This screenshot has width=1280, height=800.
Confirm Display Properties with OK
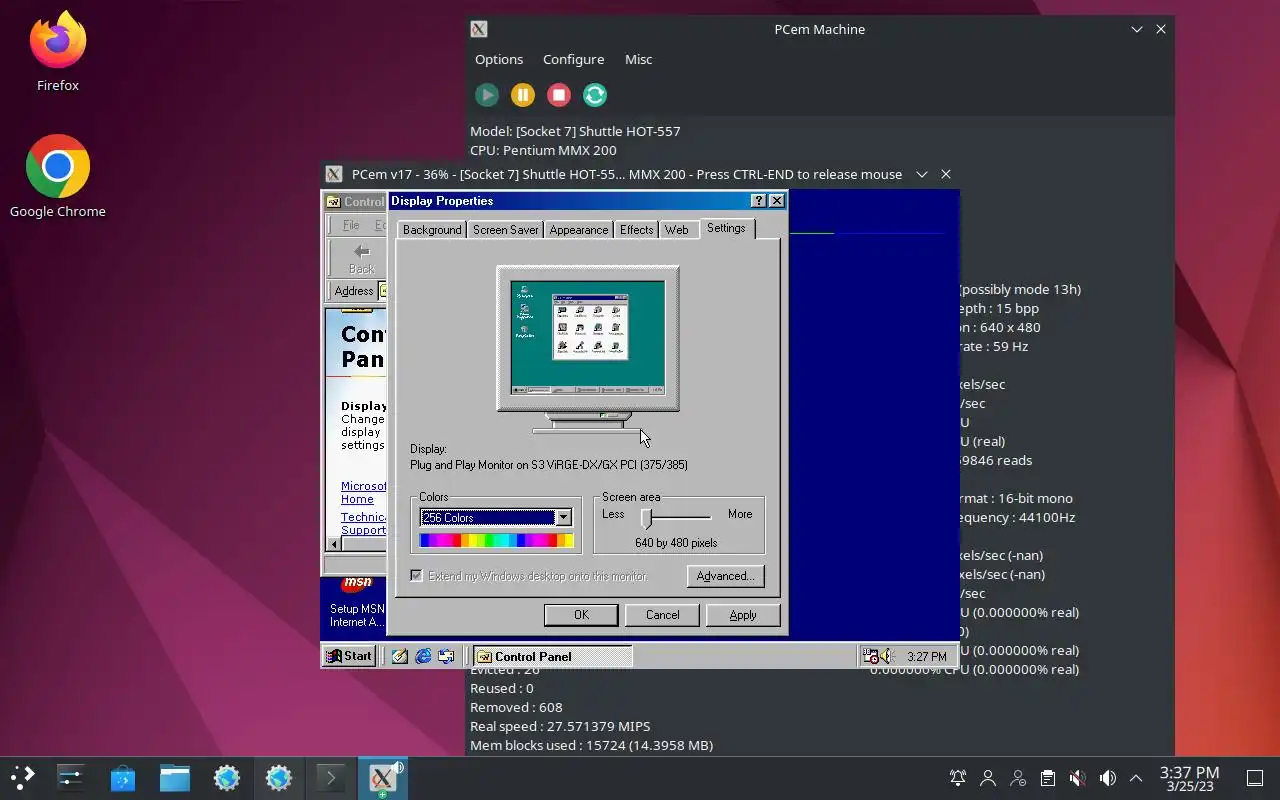click(x=581, y=615)
